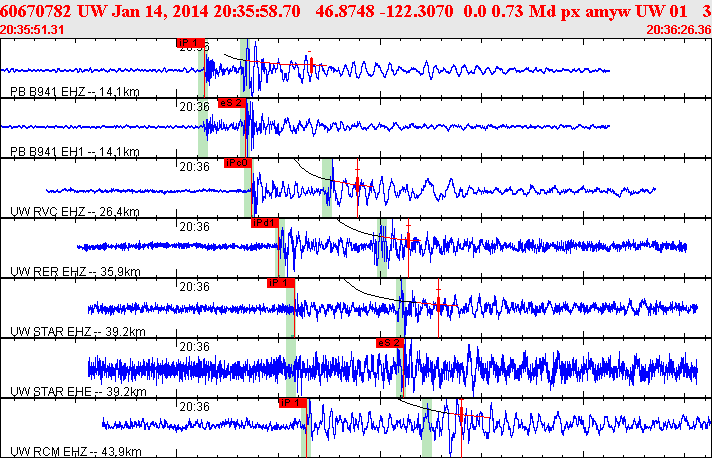
Task: Click the red coda marker on RVC trace
Action: point(357,184)
